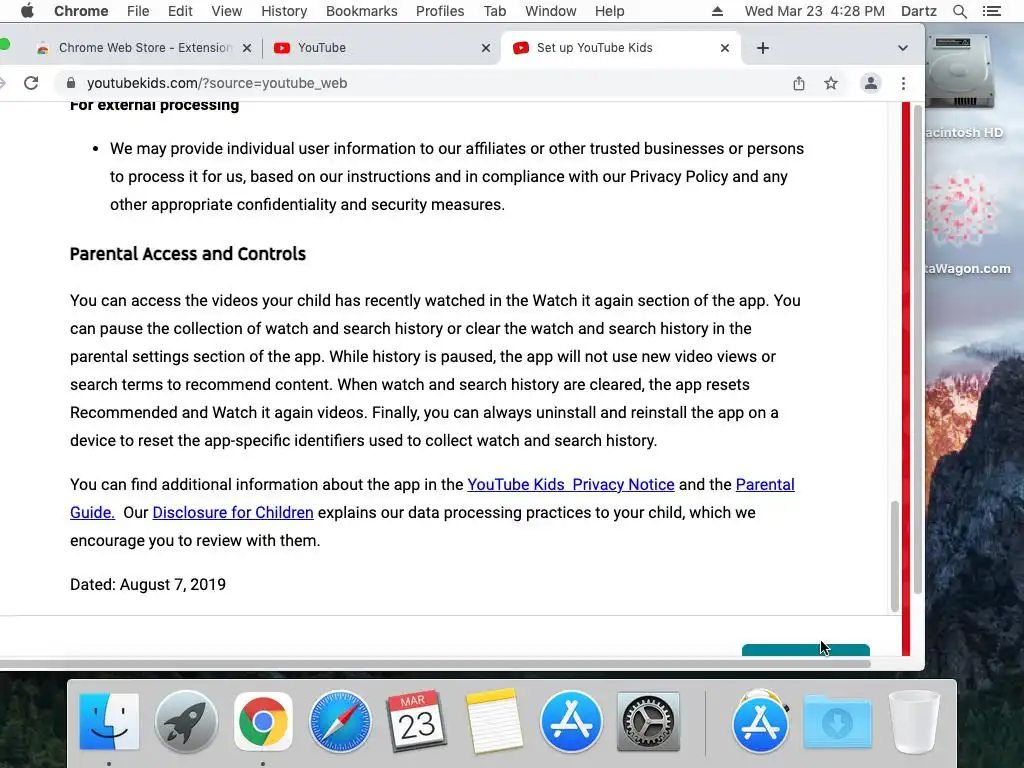Open the Downloads folder in Dock
This screenshot has width=1024, height=768.
pos(837,722)
